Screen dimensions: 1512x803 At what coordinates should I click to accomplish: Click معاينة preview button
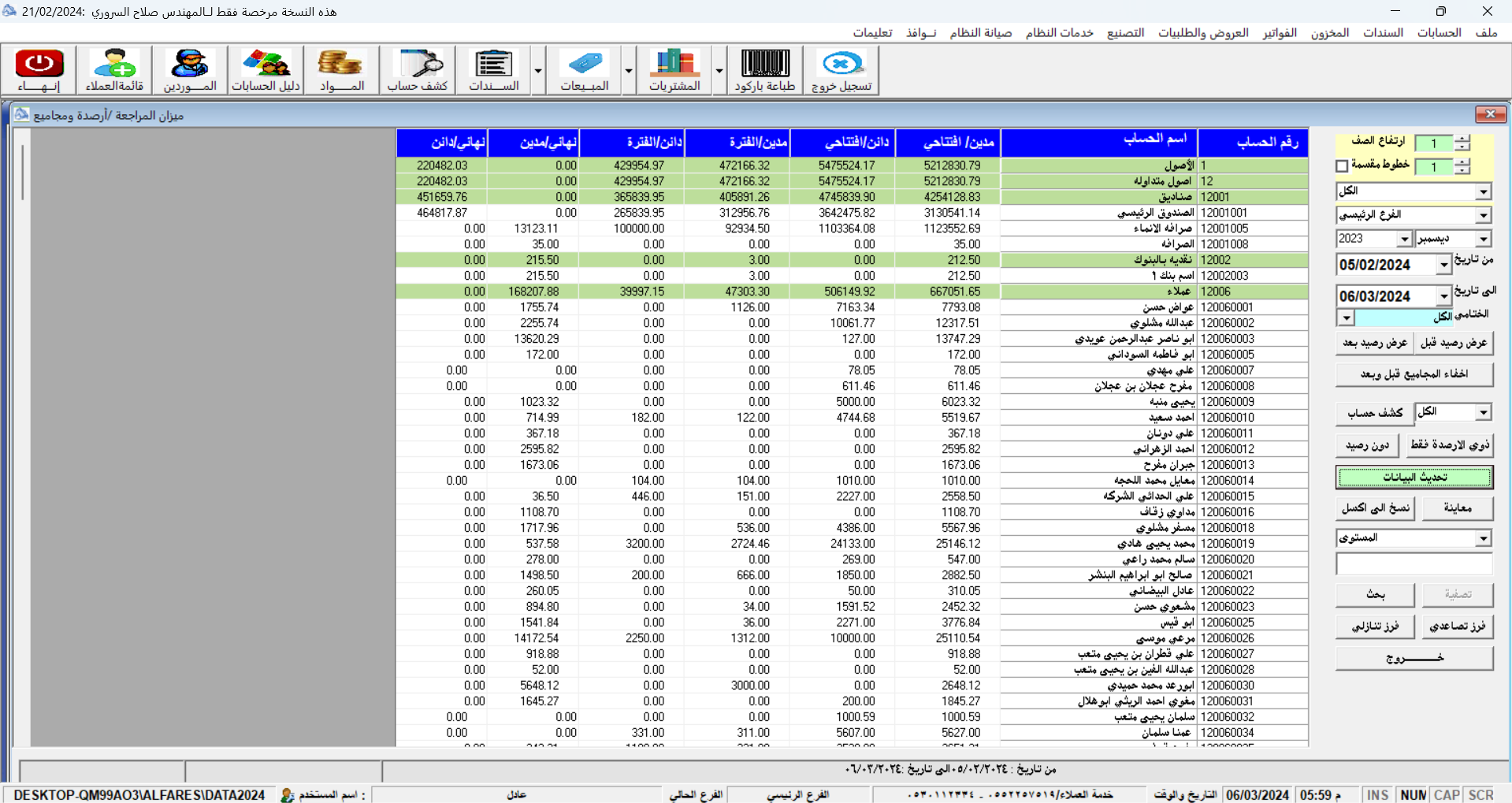pyautogui.click(x=1458, y=508)
